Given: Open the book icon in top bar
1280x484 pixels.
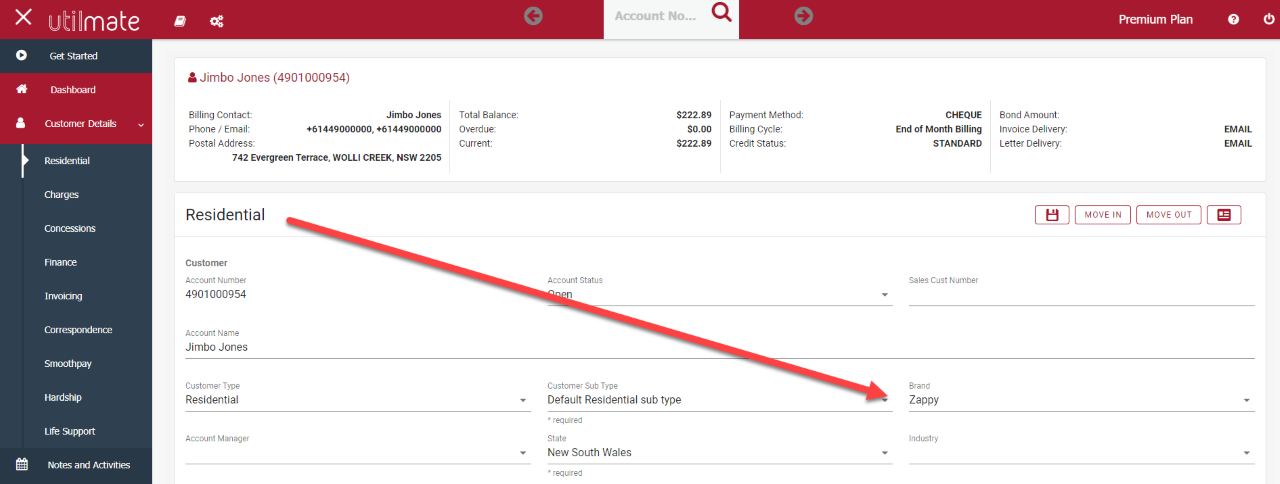Looking at the screenshot, I should (180, 20).
